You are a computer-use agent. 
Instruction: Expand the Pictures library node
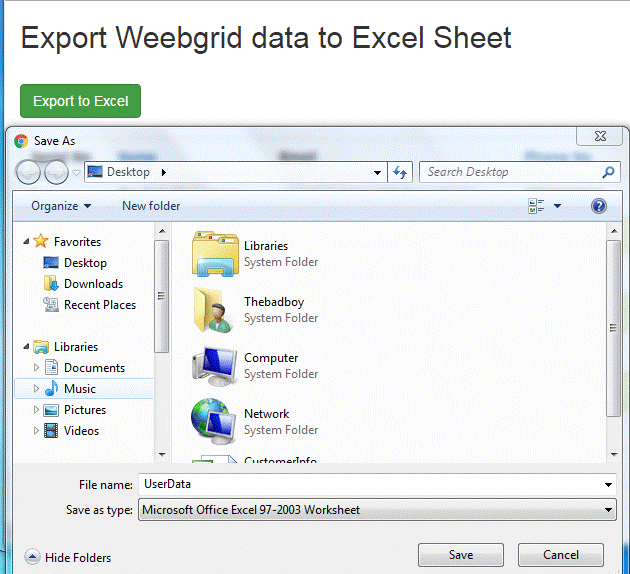pyautogui.click(x=36, y=409)
